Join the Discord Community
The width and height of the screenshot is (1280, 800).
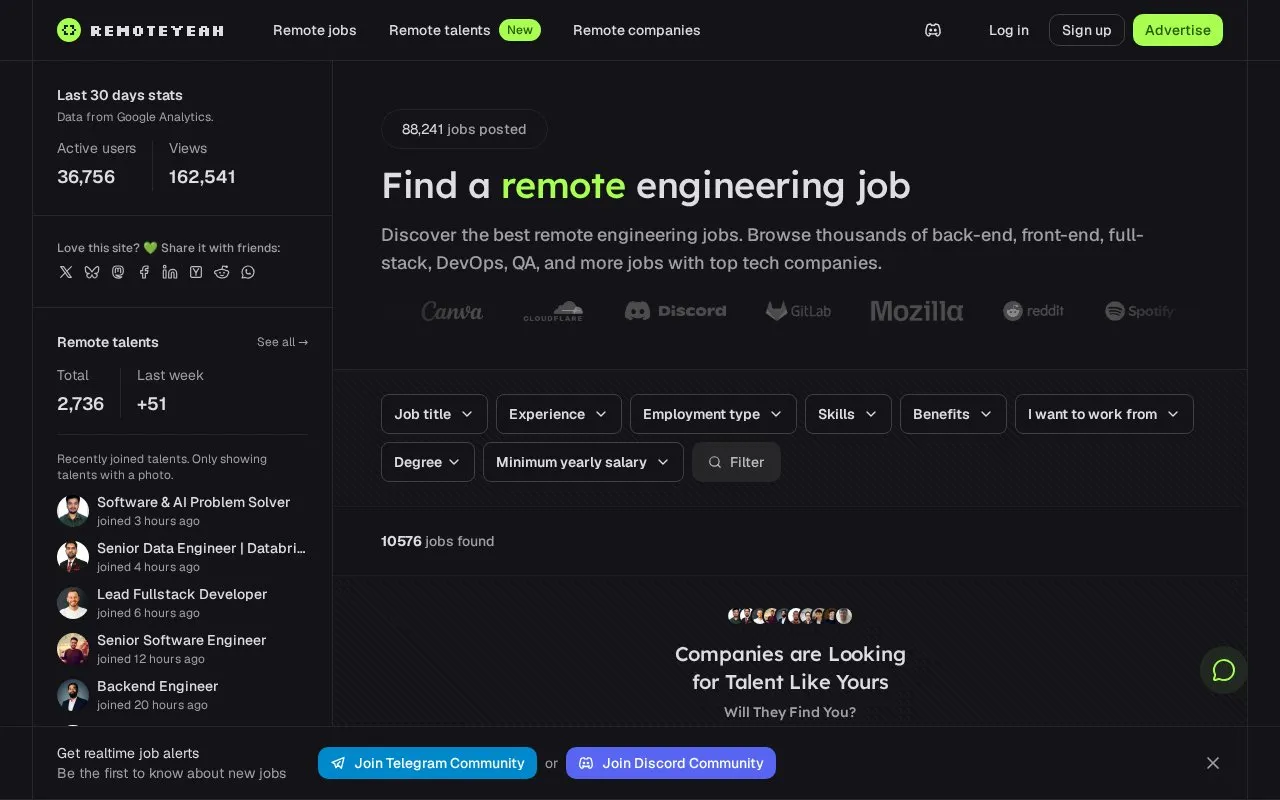[x=671, y=763]
